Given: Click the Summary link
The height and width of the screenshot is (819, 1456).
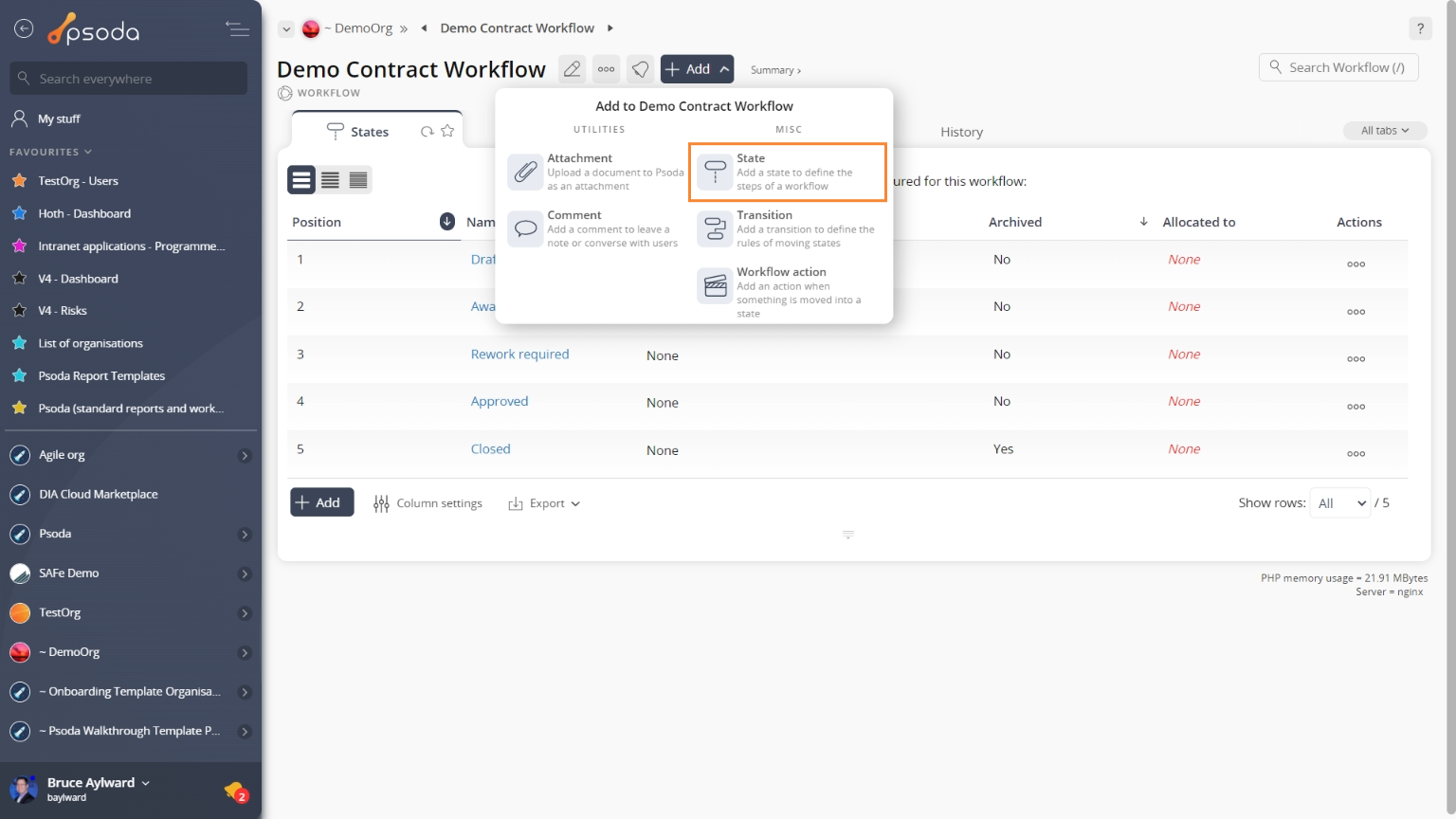Looking at the screenshot, I should coord(775,70).
